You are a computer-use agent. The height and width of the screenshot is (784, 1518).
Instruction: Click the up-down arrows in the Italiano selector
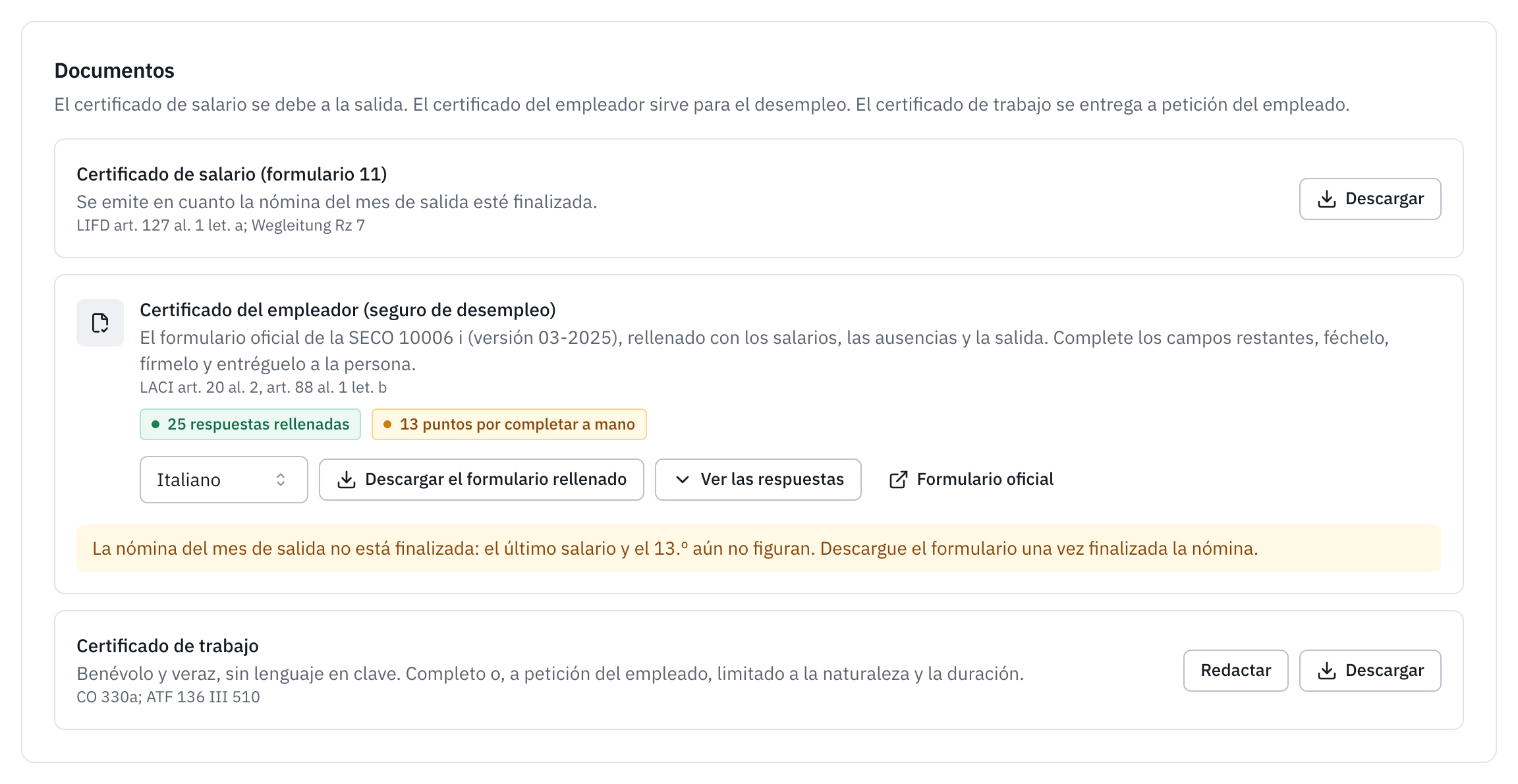point(281,480)
